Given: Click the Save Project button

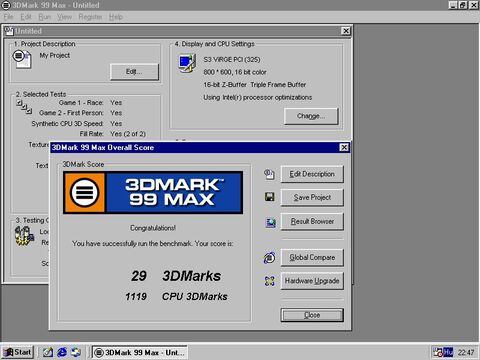Looking at the screenshot, I should tap(312, 198).
